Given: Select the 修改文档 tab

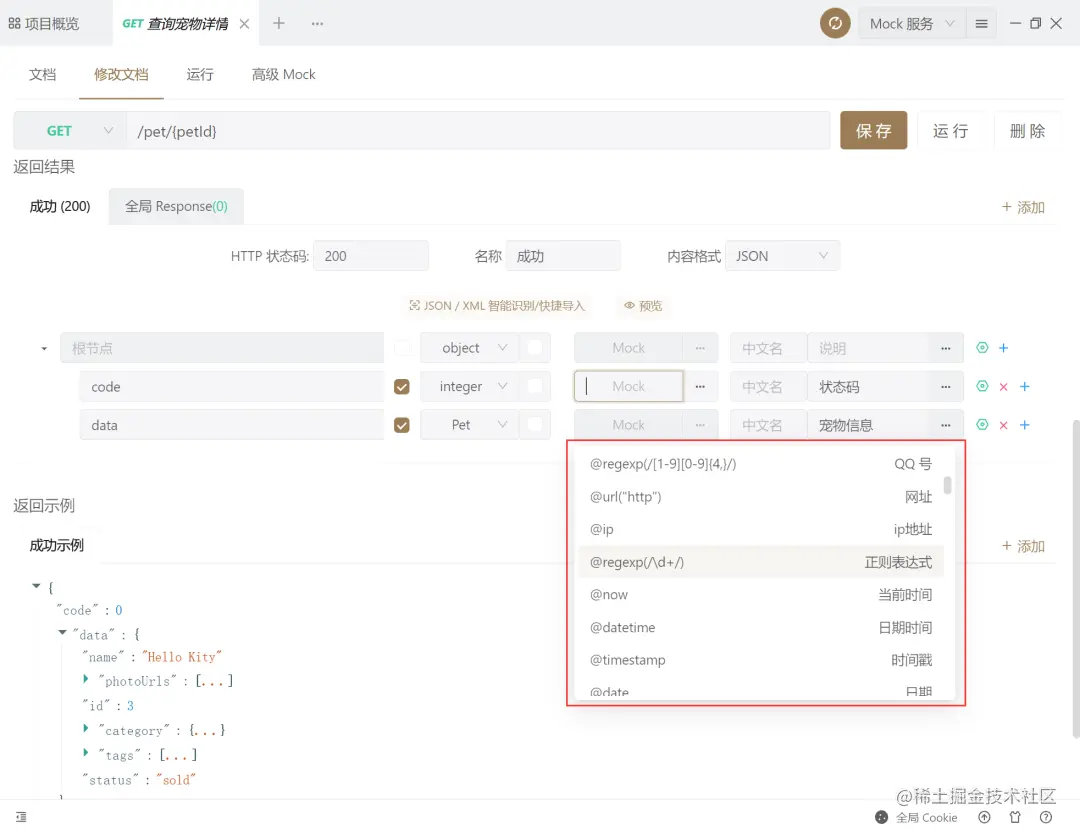Looking at the screenshot, I should pos(121,74).
